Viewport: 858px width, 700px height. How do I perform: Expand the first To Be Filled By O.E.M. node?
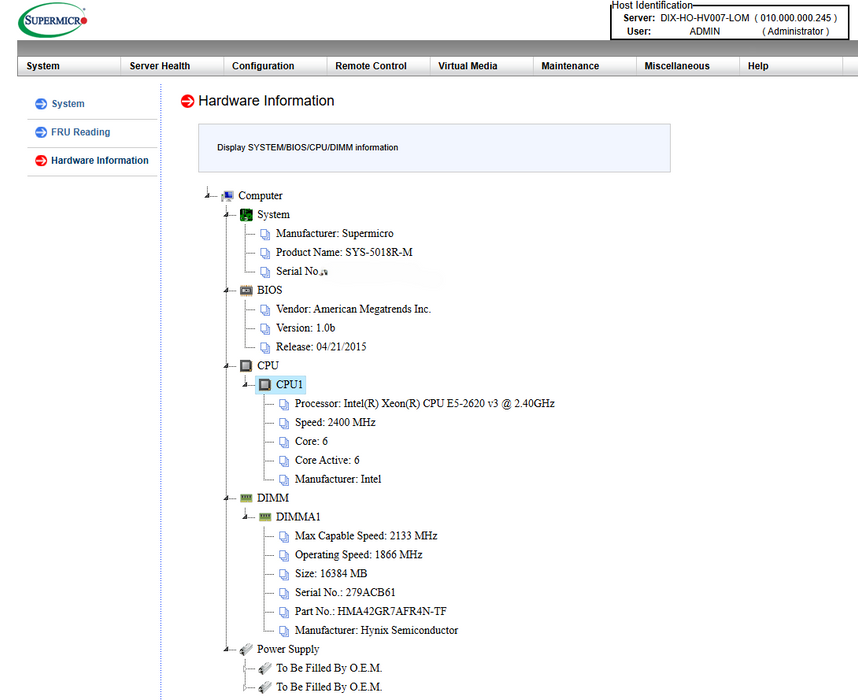pyautogui.click(x=245, y=668)
